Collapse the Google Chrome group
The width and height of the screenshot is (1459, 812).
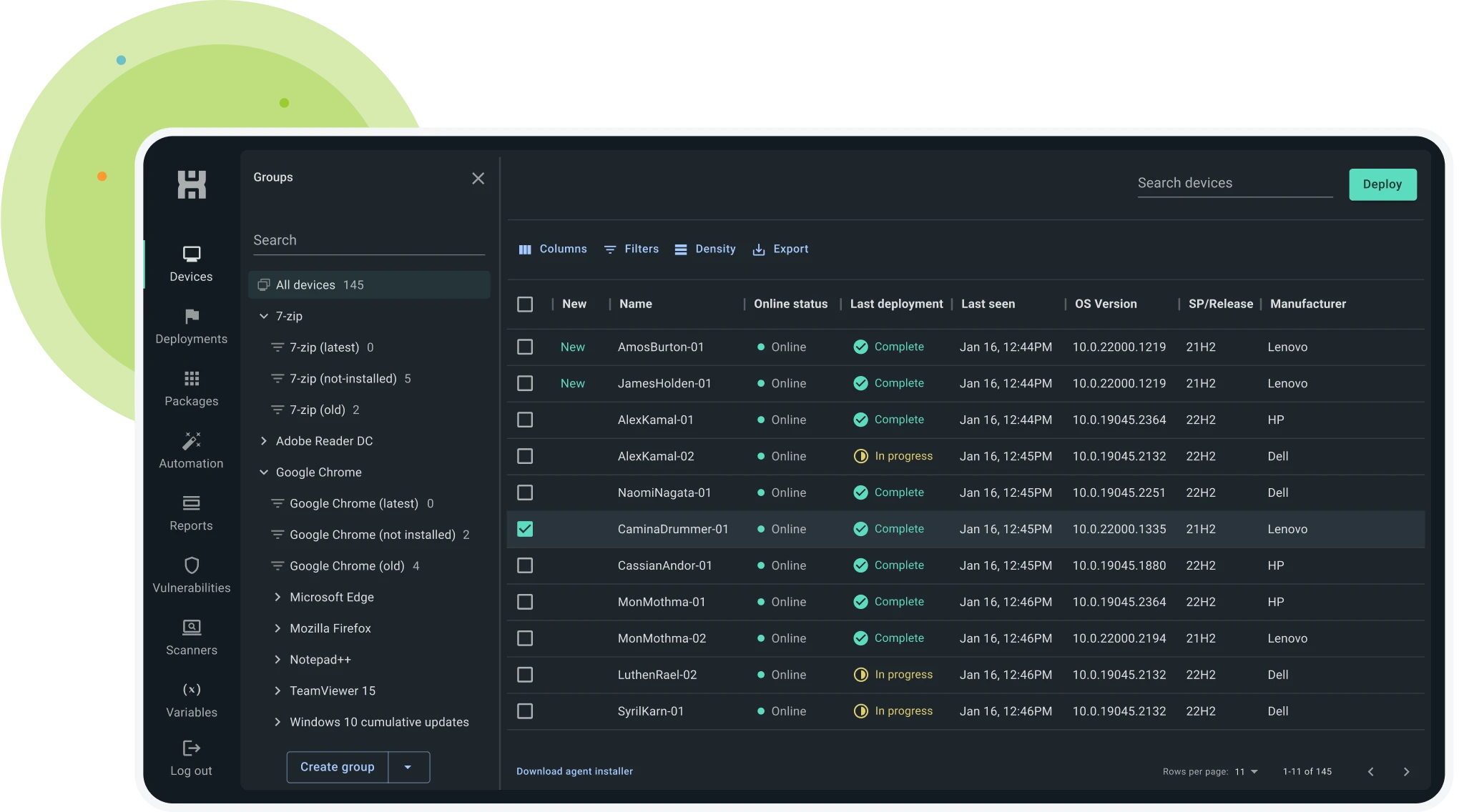[x=264, y=472]
